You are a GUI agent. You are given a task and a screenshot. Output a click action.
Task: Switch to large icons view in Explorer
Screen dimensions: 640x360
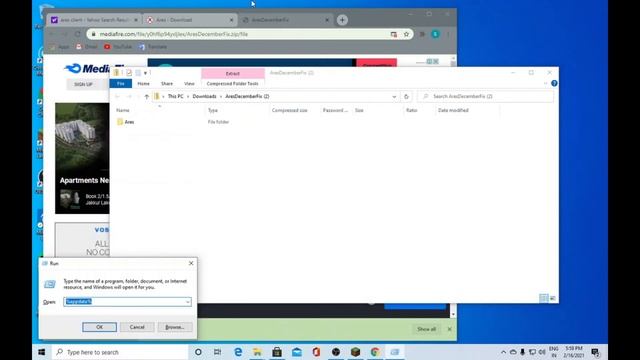(553, 298)
